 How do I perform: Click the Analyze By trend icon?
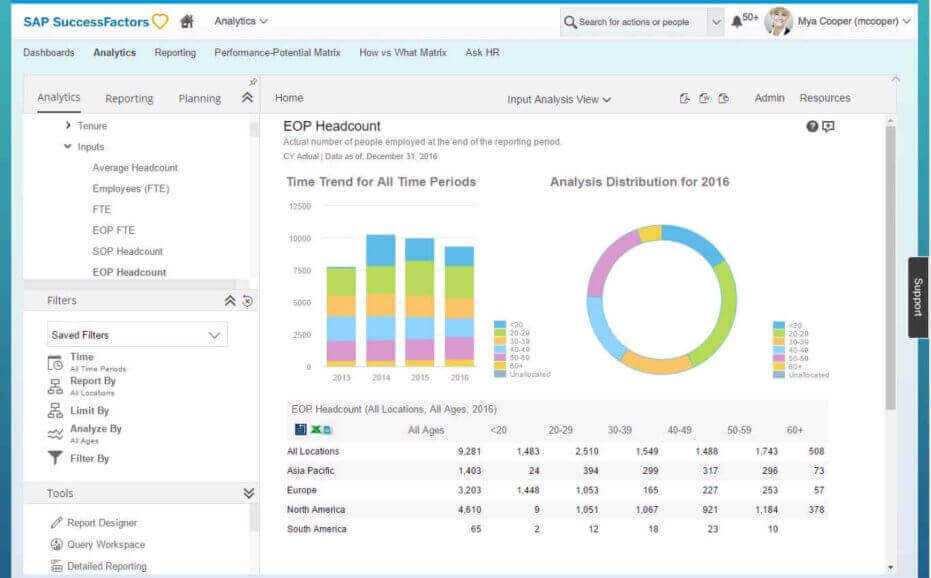click(x=55, y=434)
